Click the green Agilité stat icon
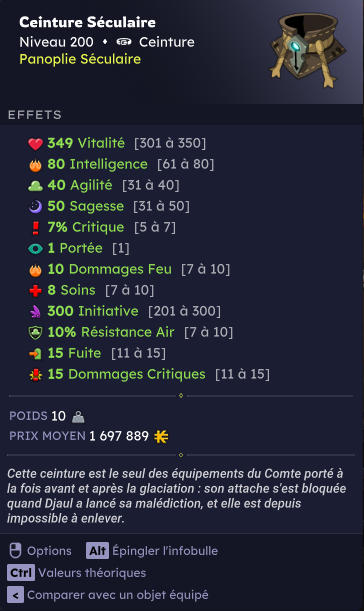Viewport: 364px width, 611px height. tap(35, 186)
